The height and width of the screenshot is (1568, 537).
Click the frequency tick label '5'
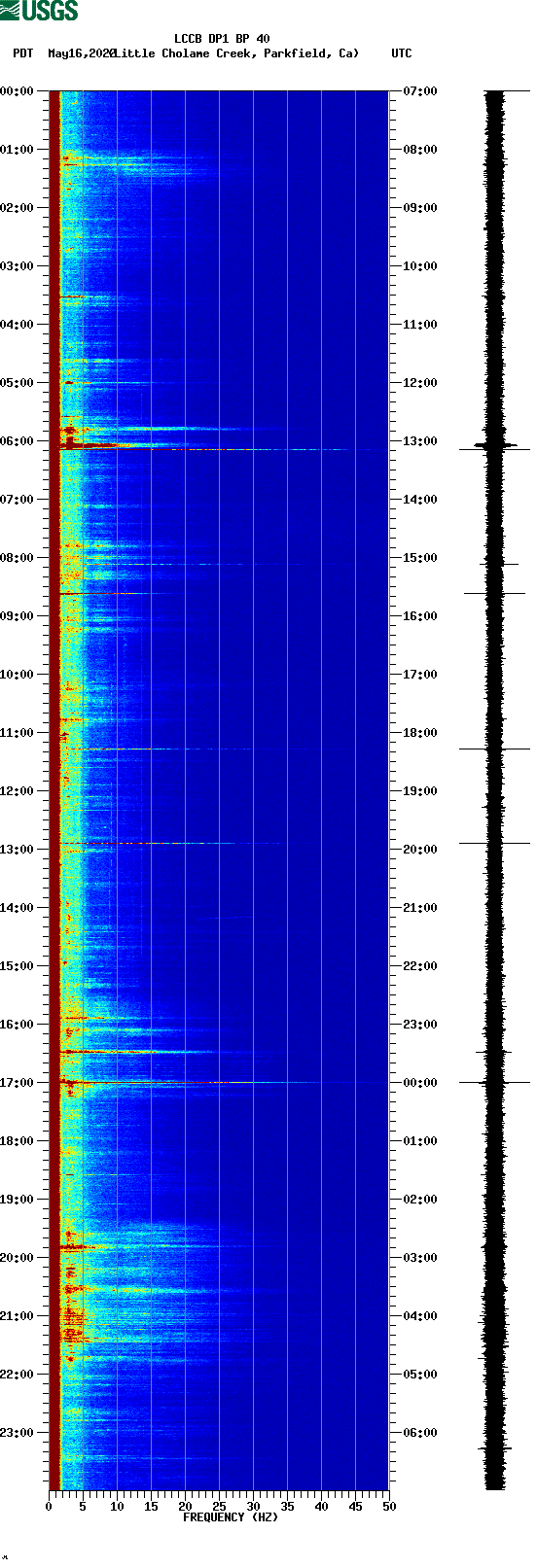(x=83, y=1508)
